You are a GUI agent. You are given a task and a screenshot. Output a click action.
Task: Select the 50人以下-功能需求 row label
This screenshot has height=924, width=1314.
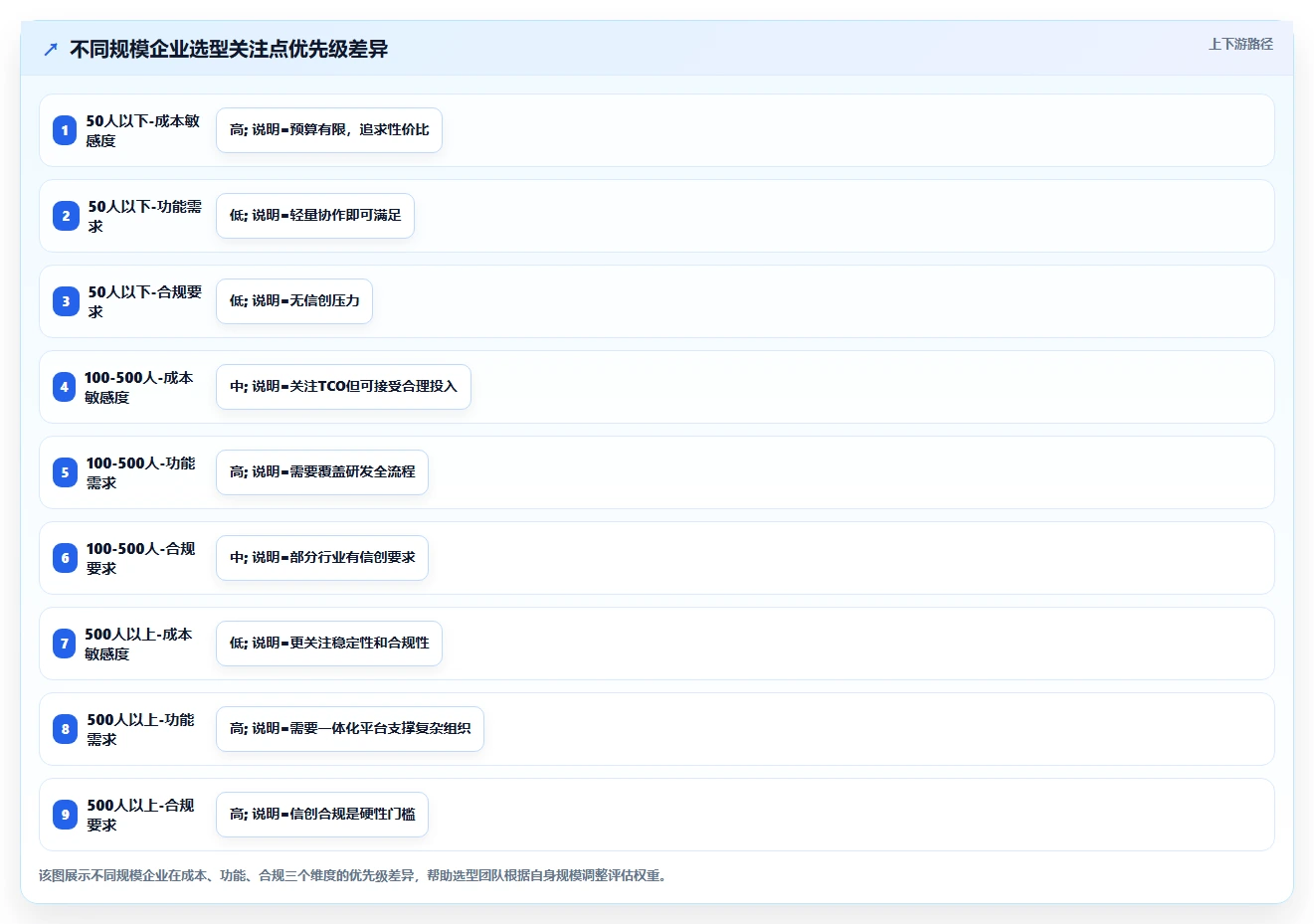tap(144, 216)
